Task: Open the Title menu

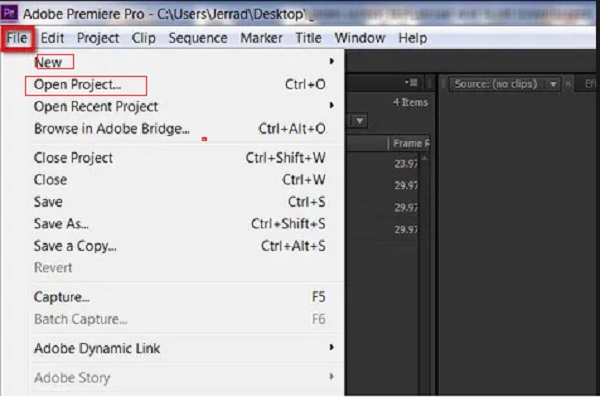Action: coord(308,38)
